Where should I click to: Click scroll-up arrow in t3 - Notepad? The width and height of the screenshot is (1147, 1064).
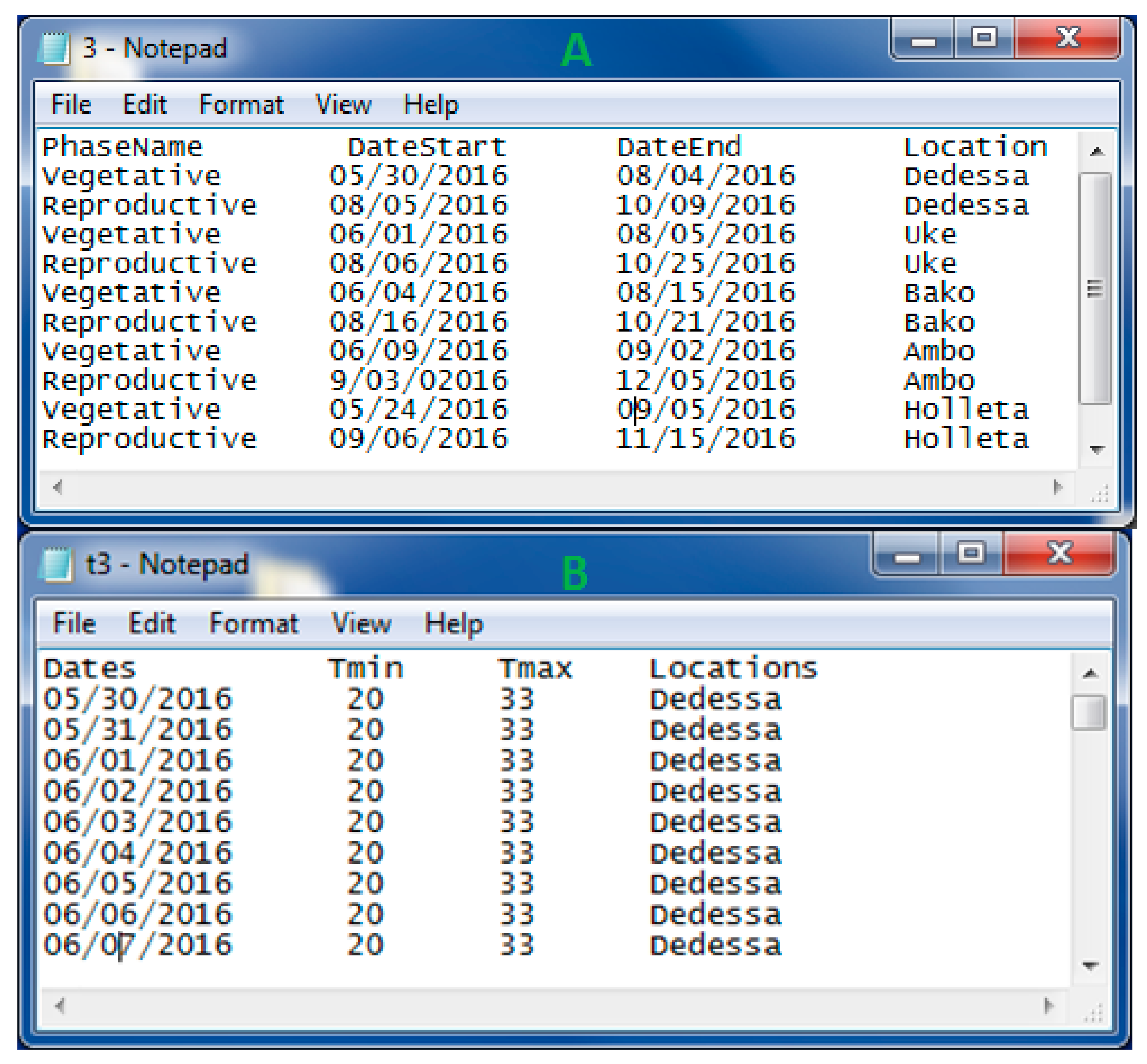tap(1089, 673)
